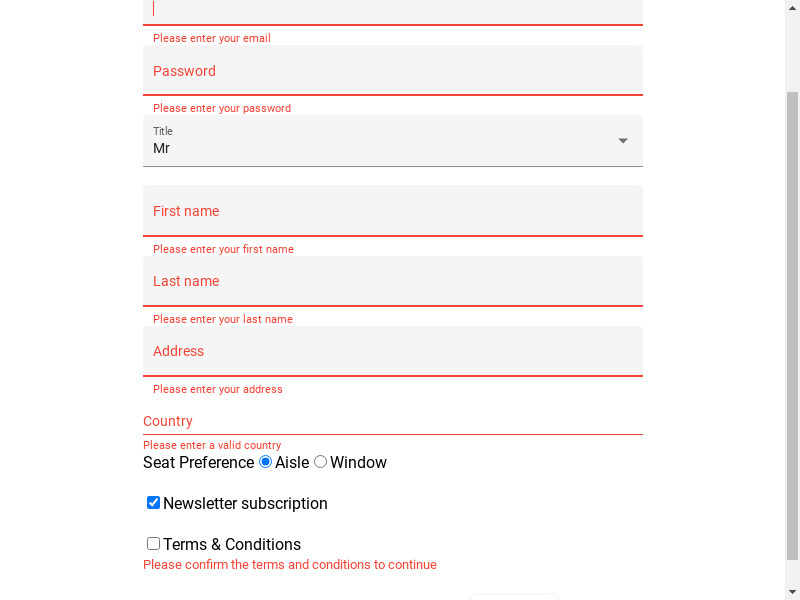The width and height of the screenshot is (800, 600).
Task: Click the "Terms & Conditions" label text
Action: tap(232, 544)
